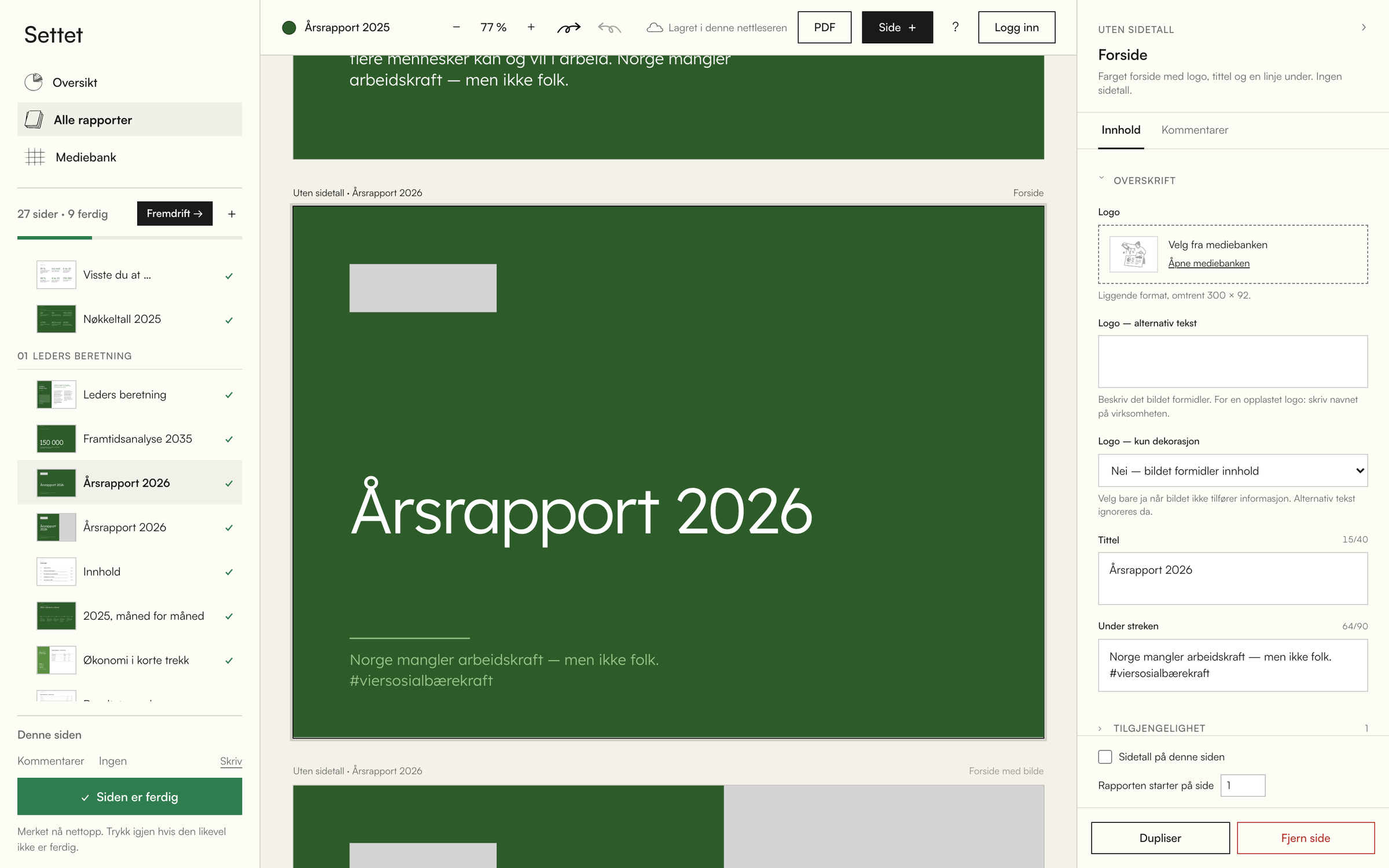Screen dimensions: 1389x868
Task: Export with the PDF button
Action: [824, 27]
